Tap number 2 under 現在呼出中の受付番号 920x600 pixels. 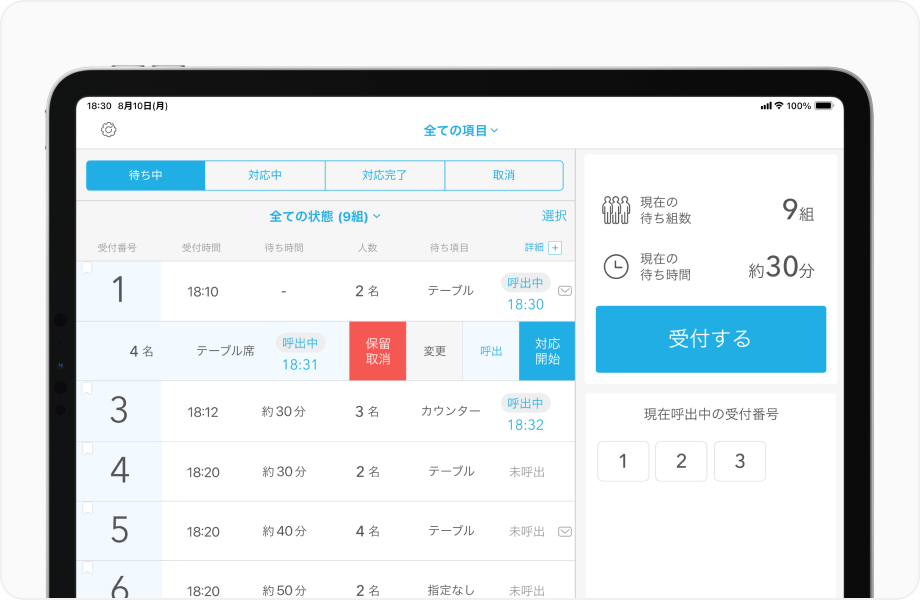click(x=681, y=461)
